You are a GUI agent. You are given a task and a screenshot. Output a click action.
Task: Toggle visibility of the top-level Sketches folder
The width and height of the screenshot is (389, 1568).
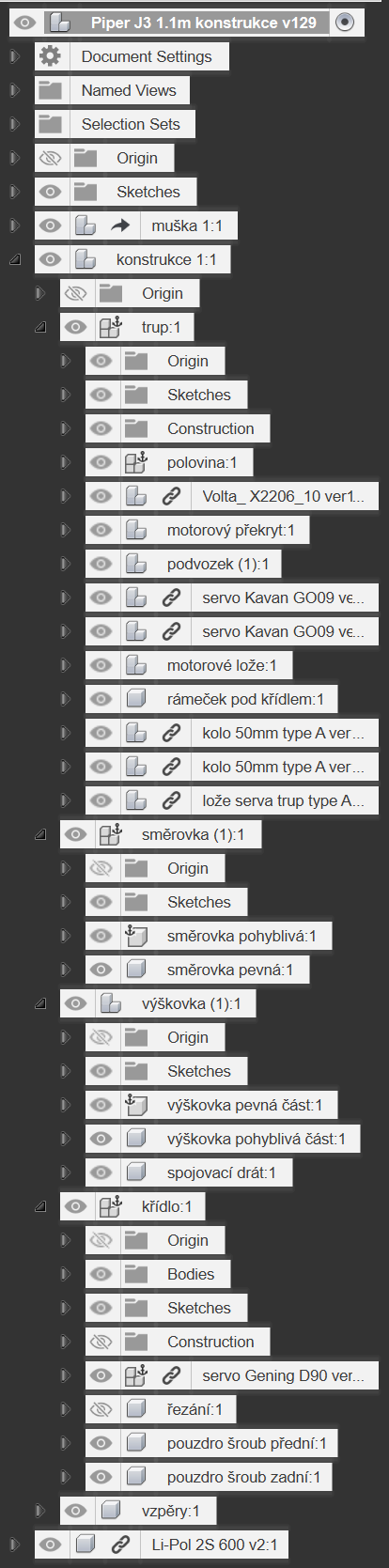coord(50,192)
